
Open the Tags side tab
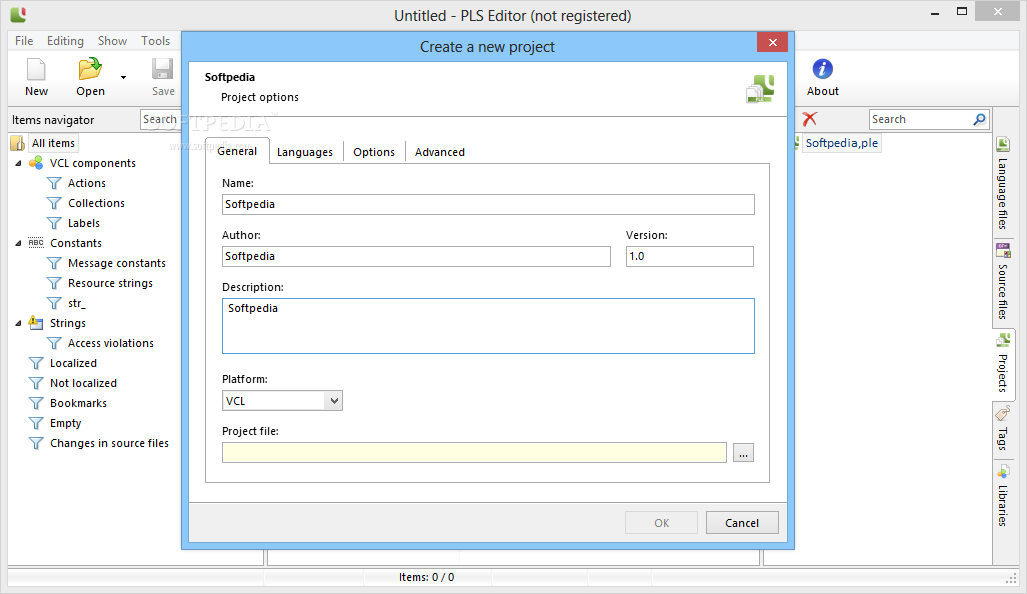pyautogui.click(x=1003, y=428)
